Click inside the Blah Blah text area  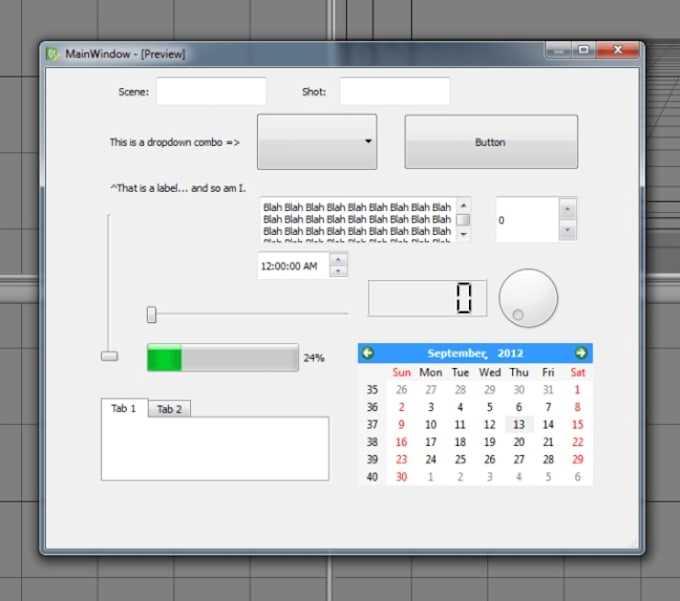[357, 219]
